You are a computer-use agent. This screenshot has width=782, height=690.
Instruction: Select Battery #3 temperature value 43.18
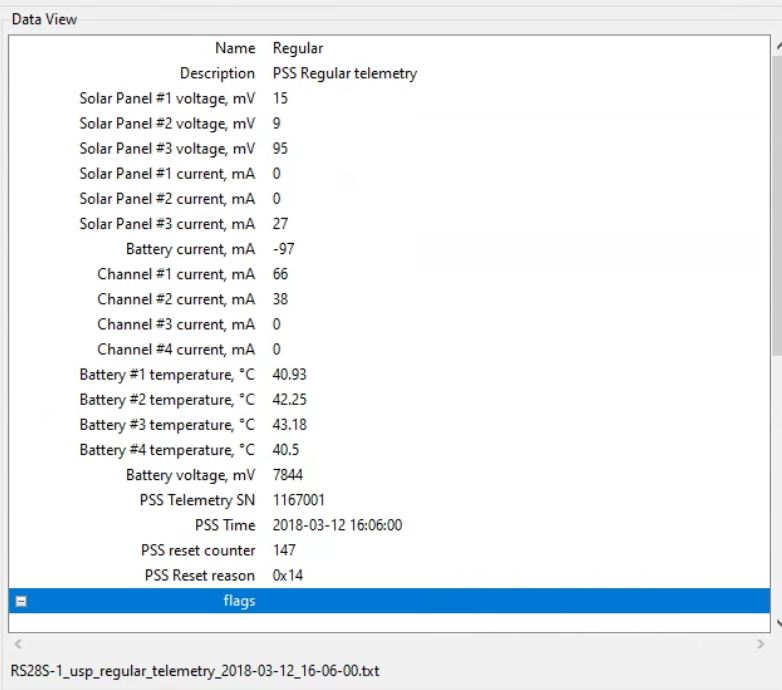(289, 425)
